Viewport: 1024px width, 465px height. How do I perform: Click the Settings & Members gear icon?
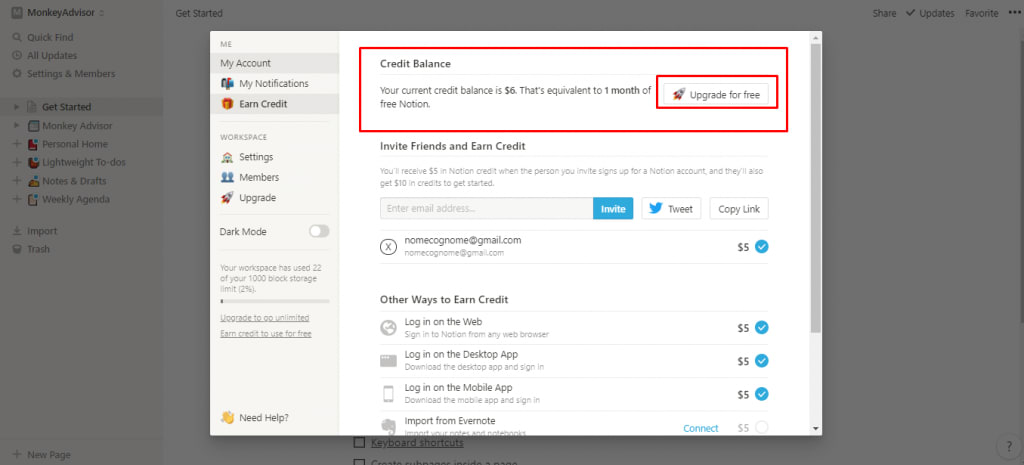18,74
